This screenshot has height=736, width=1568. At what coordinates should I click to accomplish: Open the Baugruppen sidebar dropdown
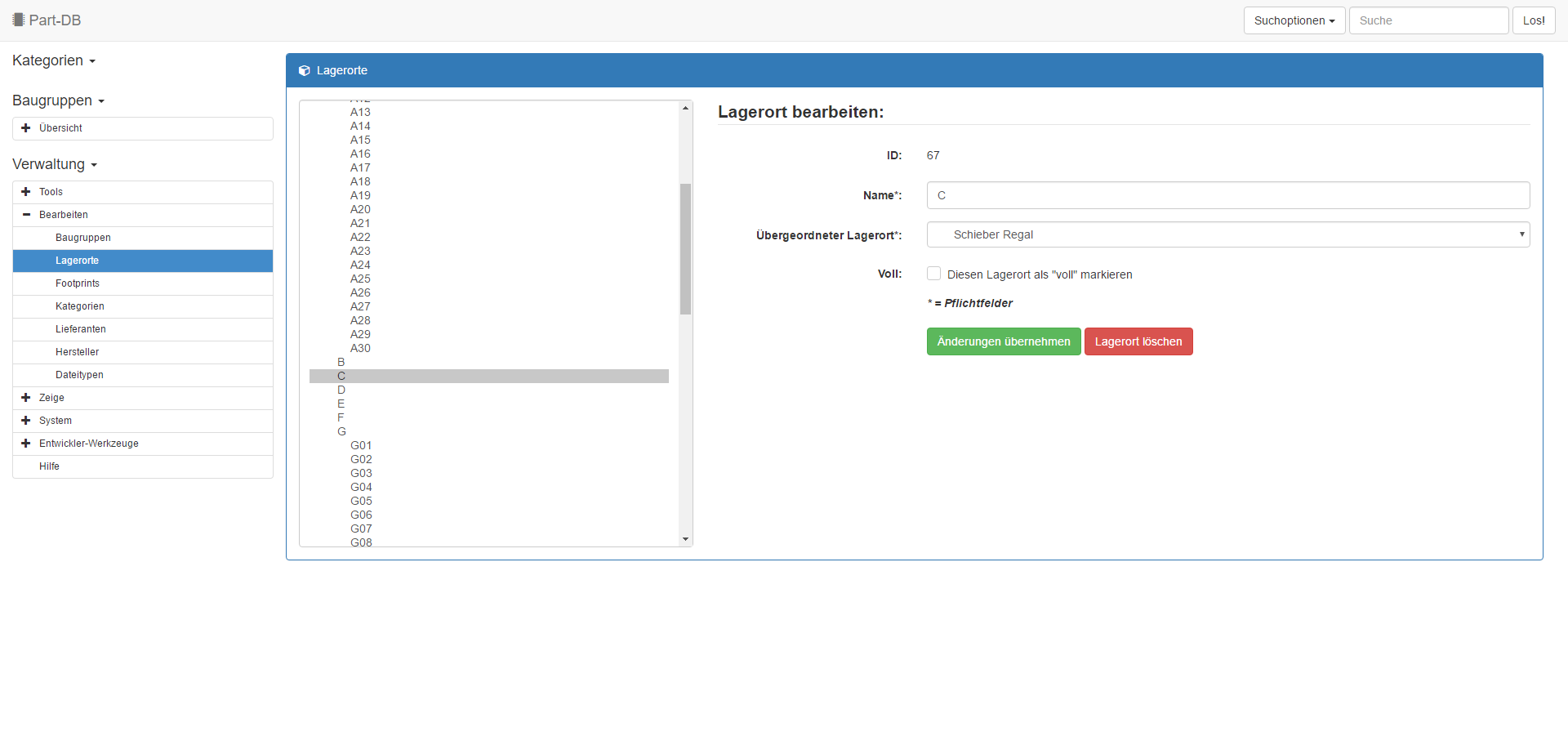point(59,100)
